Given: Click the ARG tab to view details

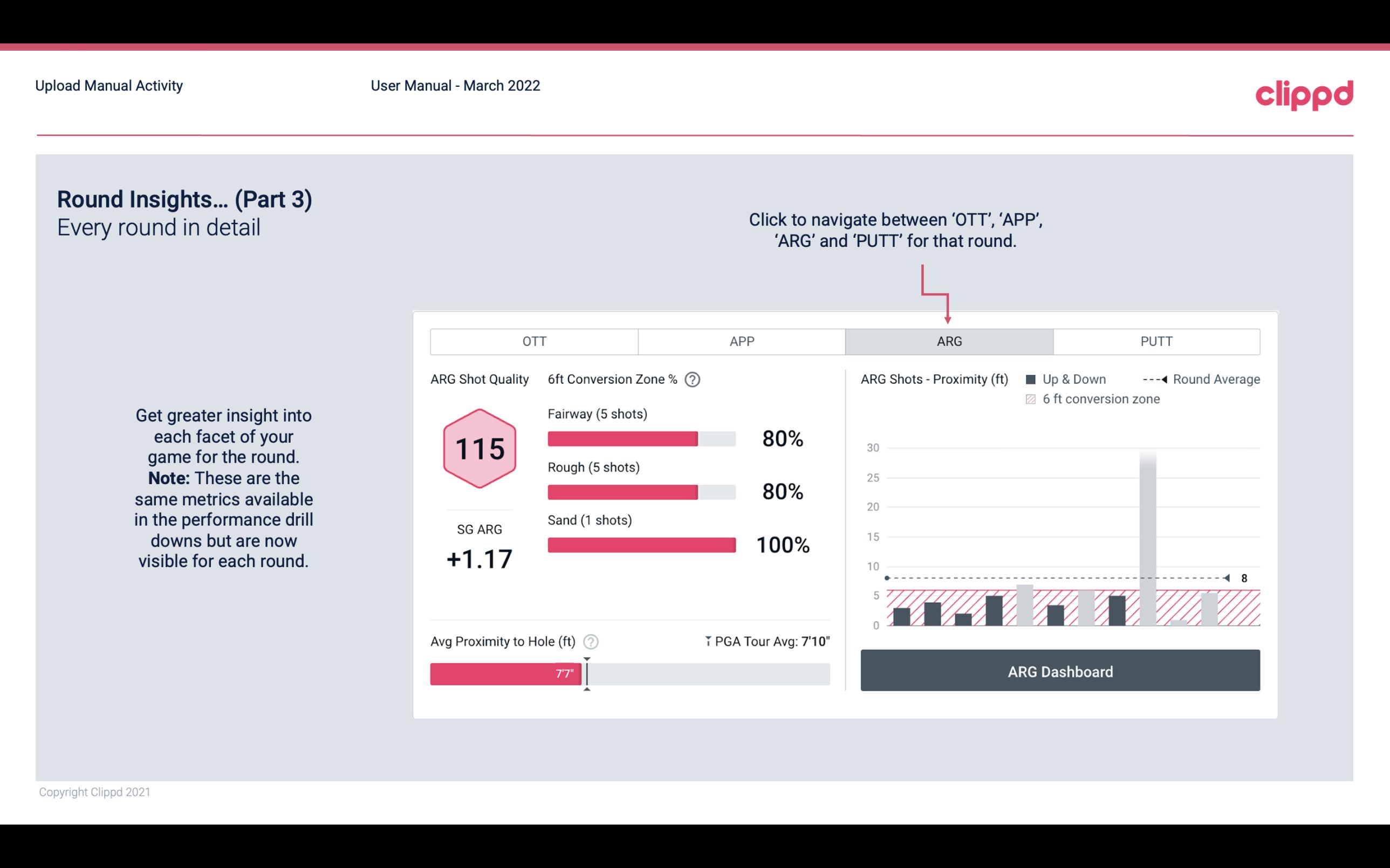Looking at the screenshot, I should point(947,342).
